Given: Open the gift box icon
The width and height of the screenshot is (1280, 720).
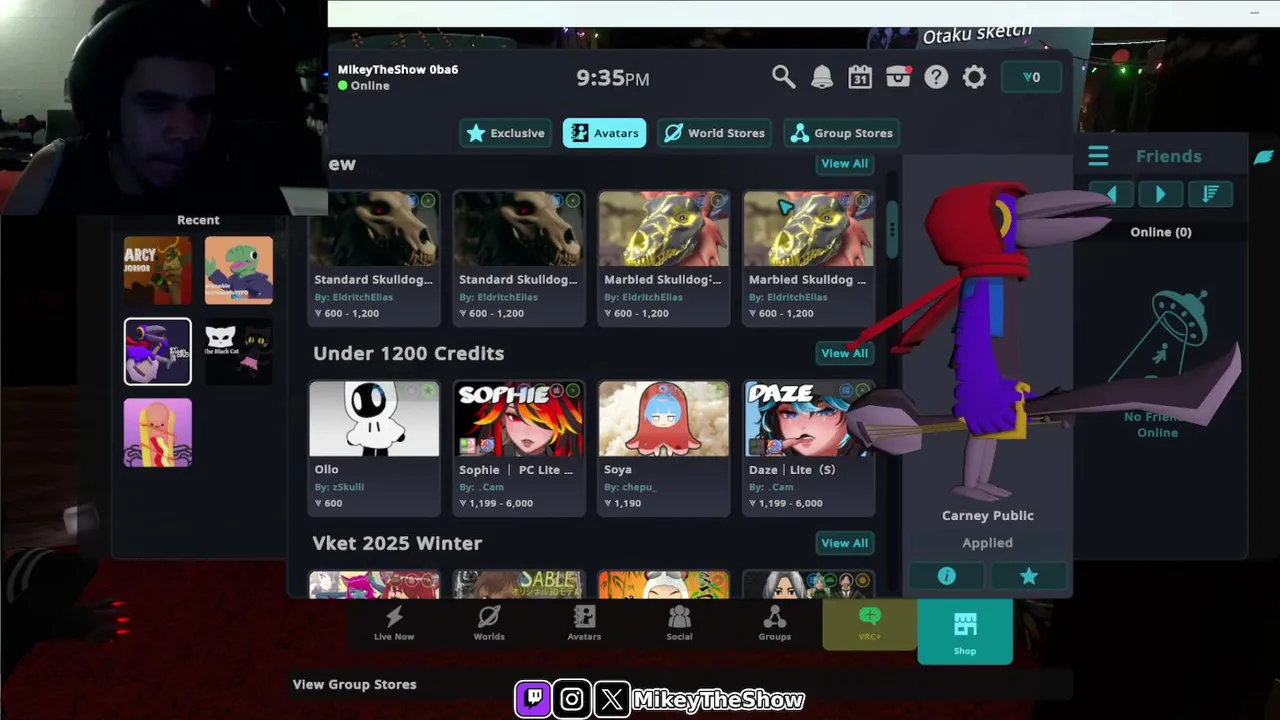Looking at the screenshot, I should coord(898,77).
